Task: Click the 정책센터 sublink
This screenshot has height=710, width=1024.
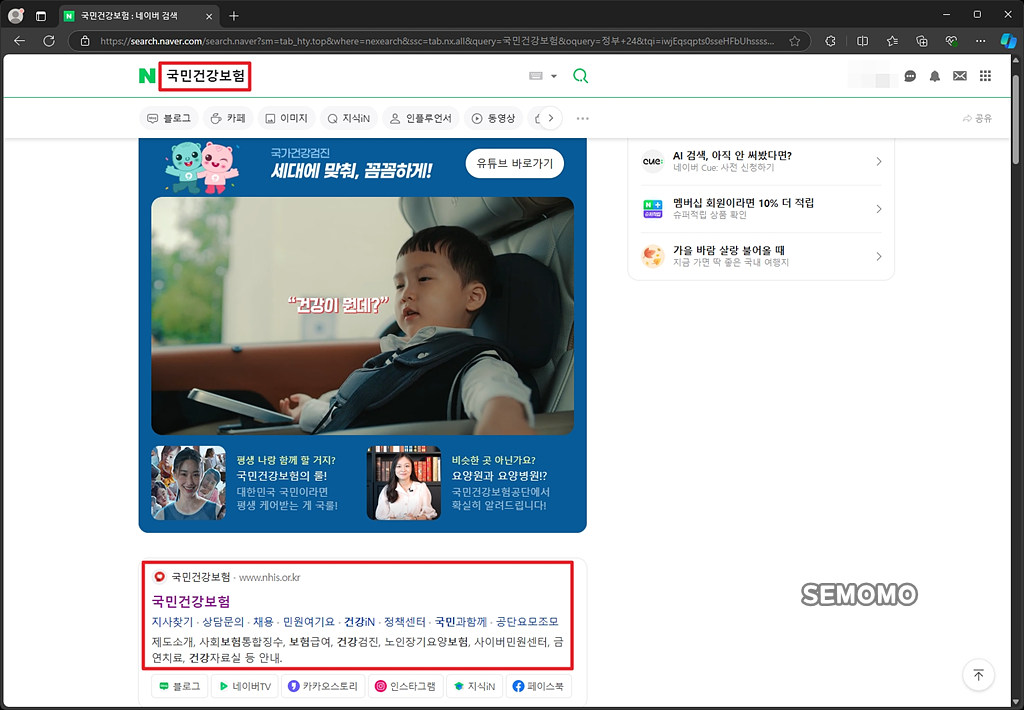Action: (x=405, y=622)
